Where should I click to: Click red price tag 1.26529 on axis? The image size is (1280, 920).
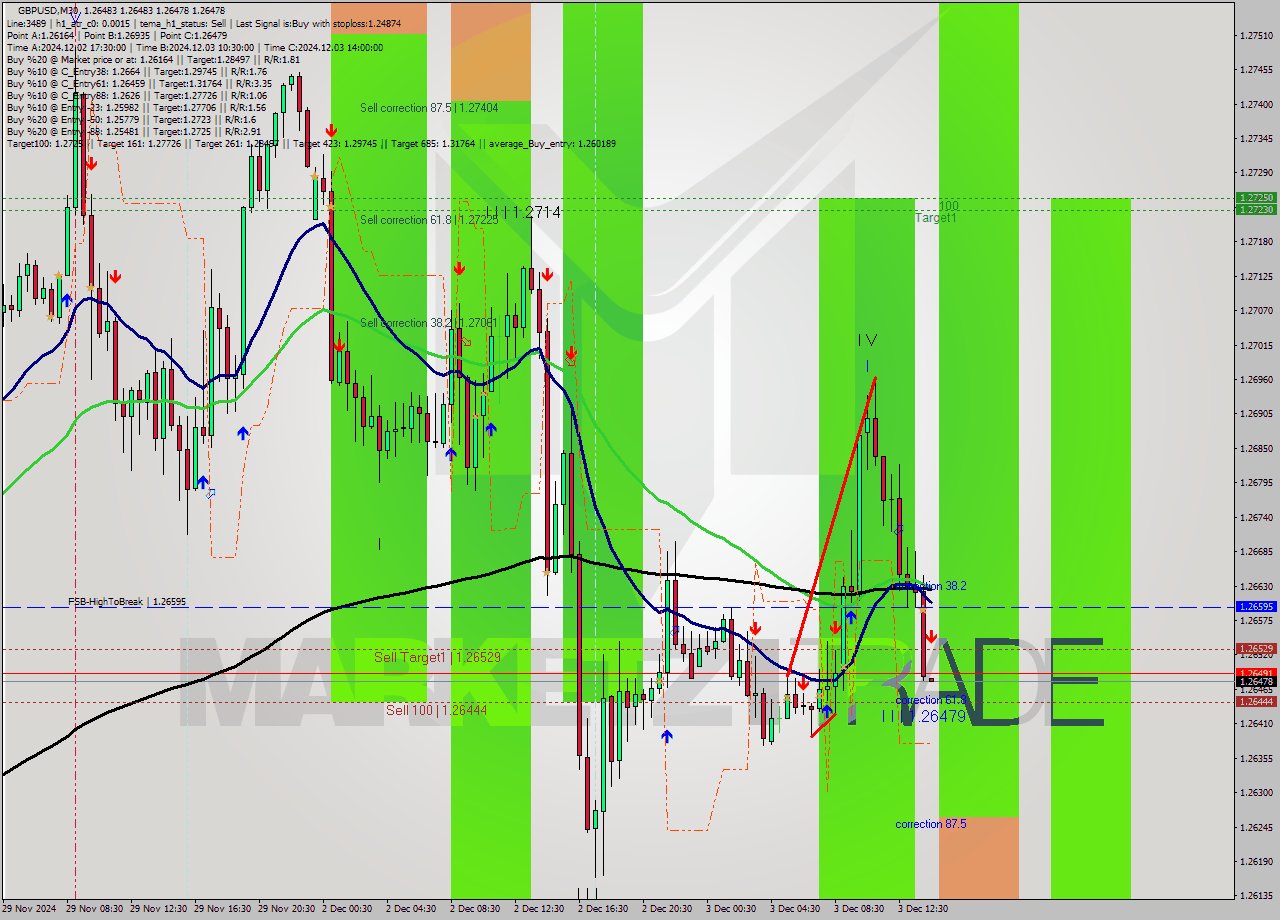click(x=1255, y=648)
